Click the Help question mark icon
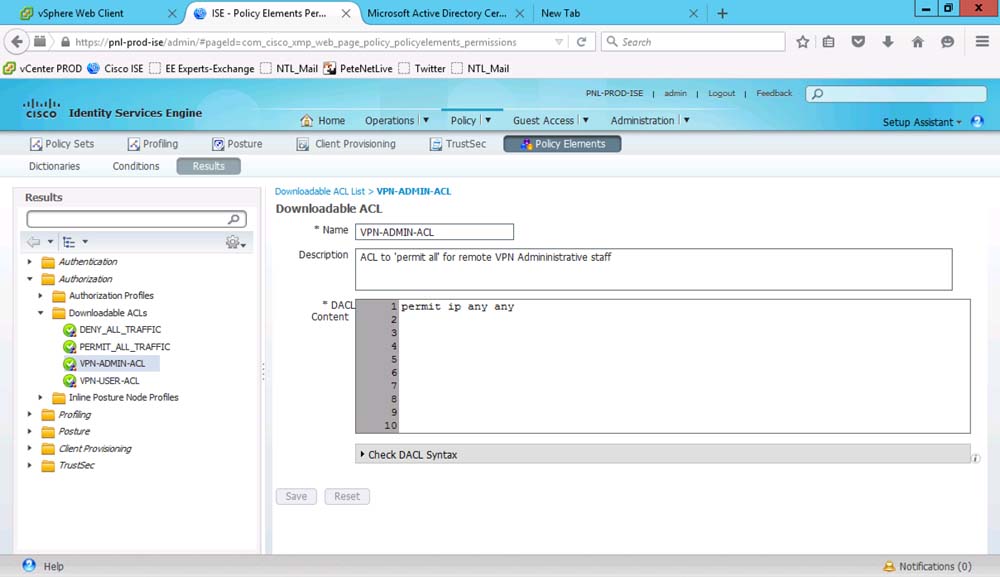 click(29, 566)
